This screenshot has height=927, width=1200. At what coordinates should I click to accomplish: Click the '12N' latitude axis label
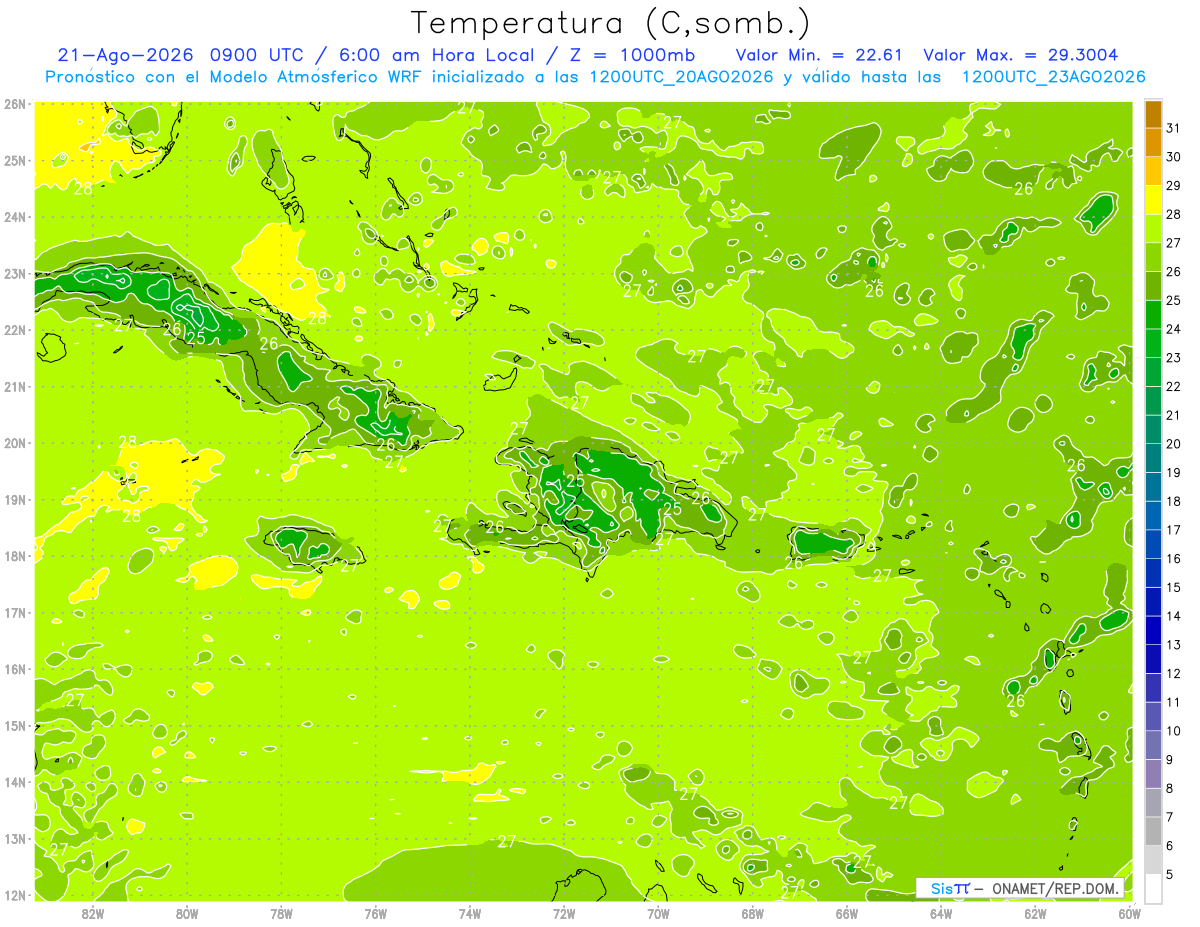click(x=15, y=895)
